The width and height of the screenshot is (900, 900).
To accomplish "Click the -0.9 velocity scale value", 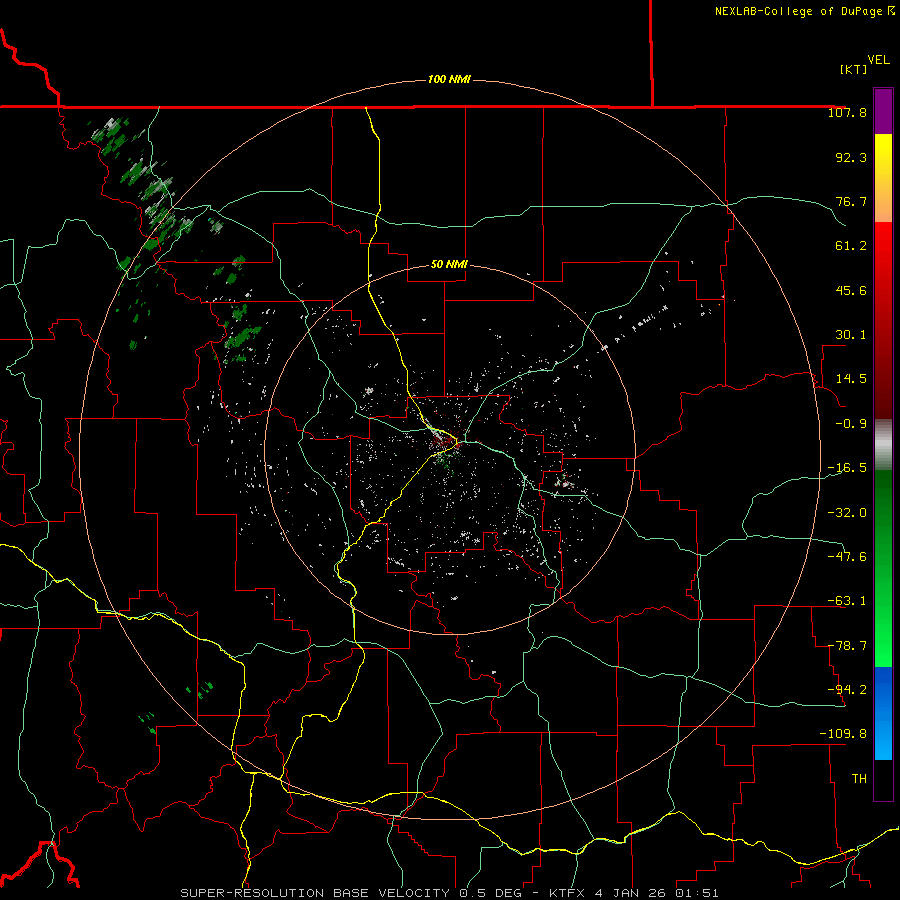I will 851,424.
